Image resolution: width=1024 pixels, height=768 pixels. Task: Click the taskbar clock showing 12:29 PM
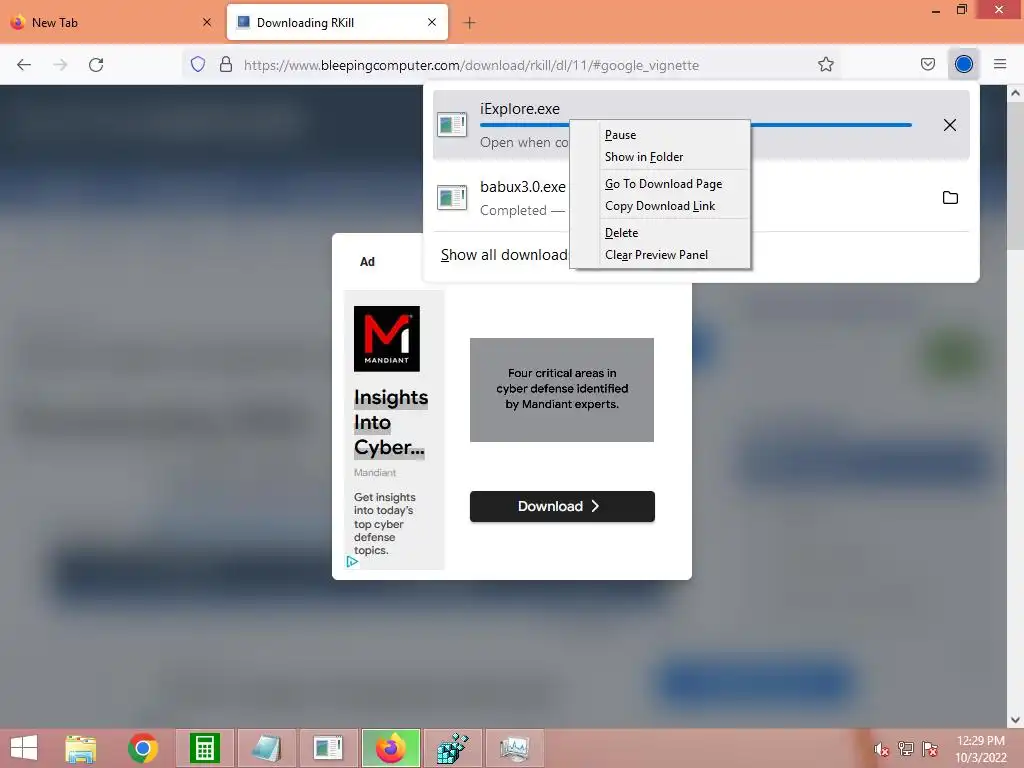click(980, 749)
